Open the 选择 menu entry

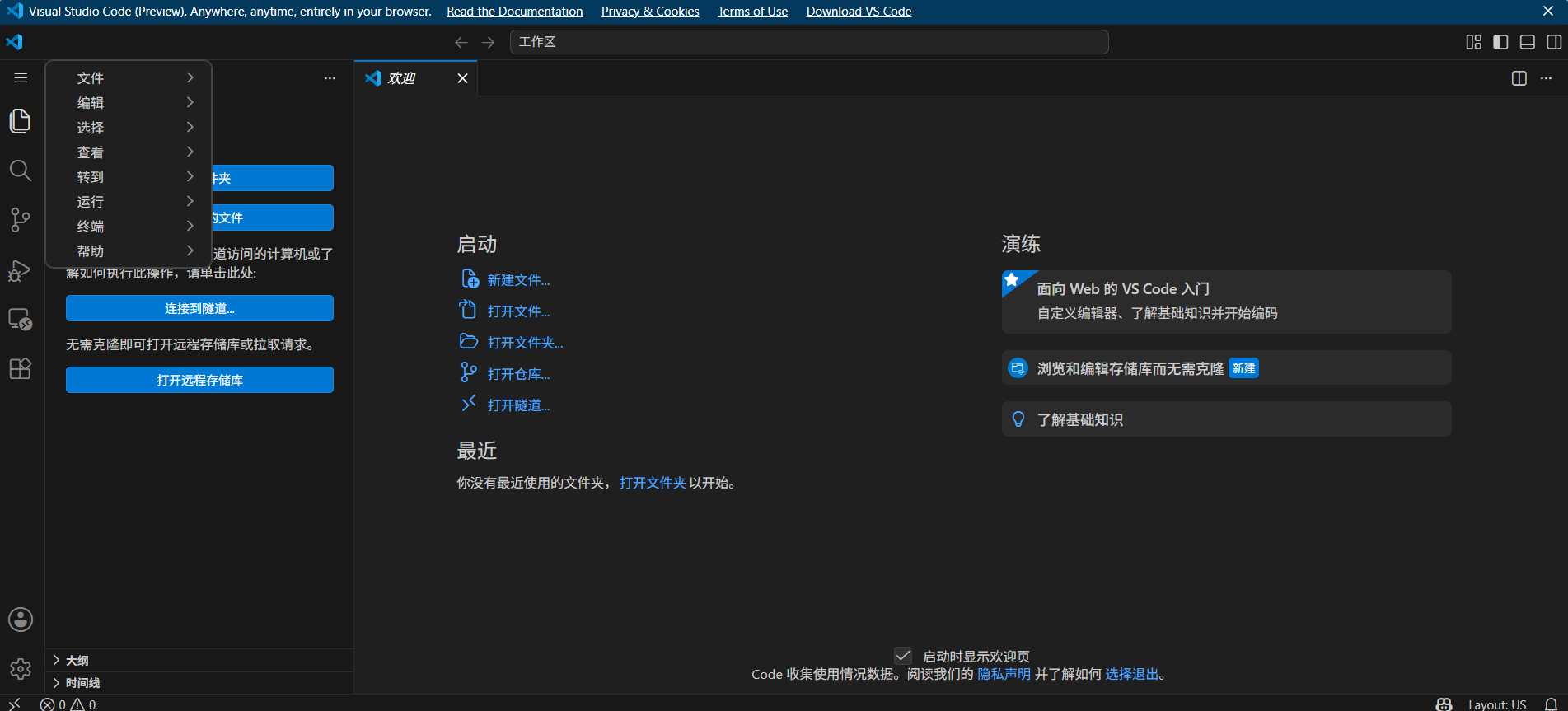tap(129, 127)
